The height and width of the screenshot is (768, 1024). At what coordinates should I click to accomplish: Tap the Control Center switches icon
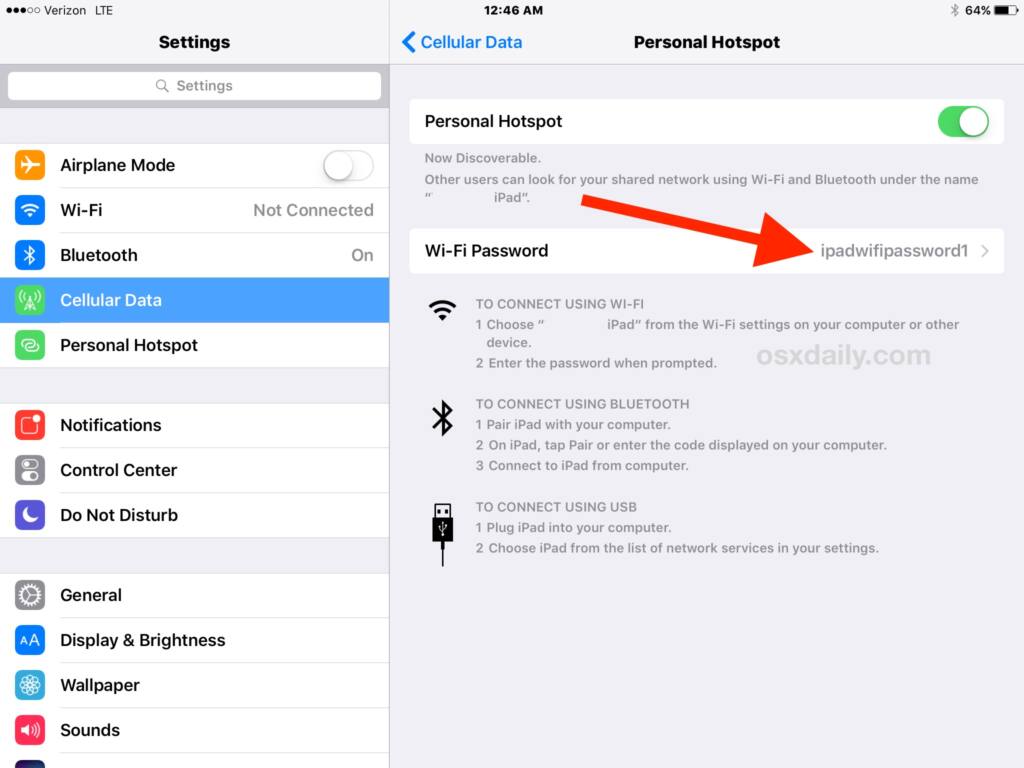(30, 470)
